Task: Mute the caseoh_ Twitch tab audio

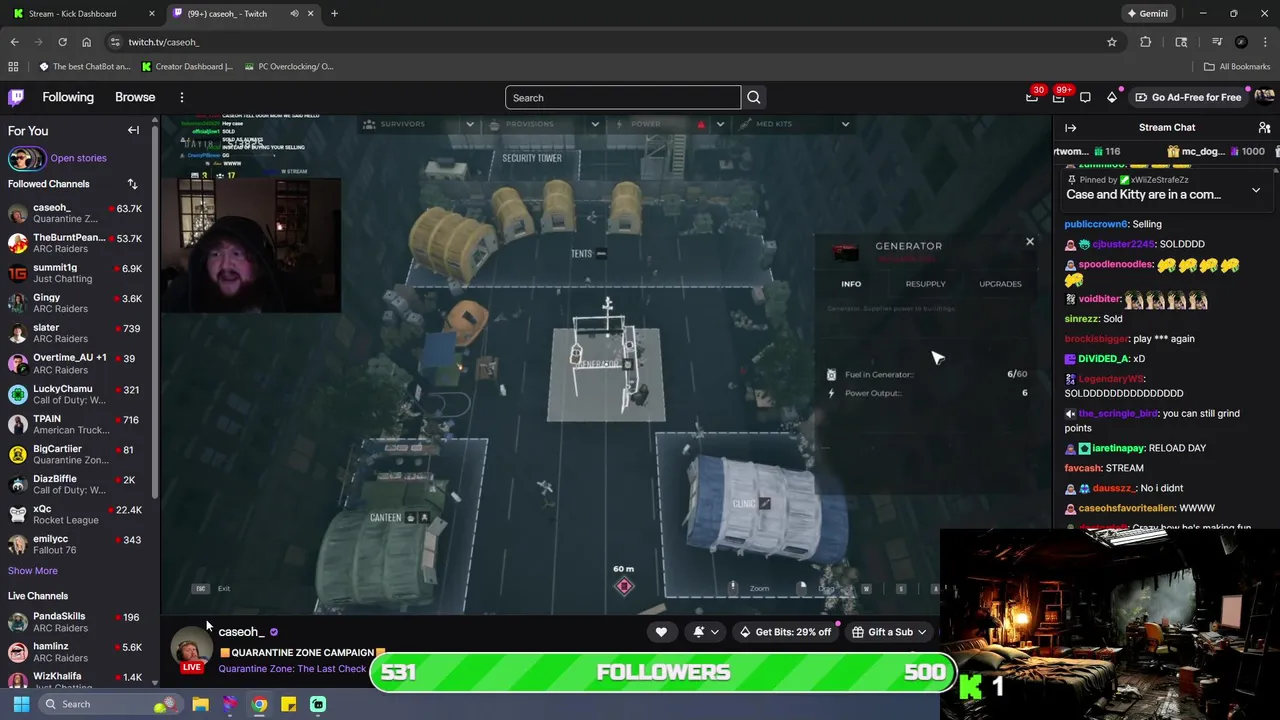Action: 294,13
